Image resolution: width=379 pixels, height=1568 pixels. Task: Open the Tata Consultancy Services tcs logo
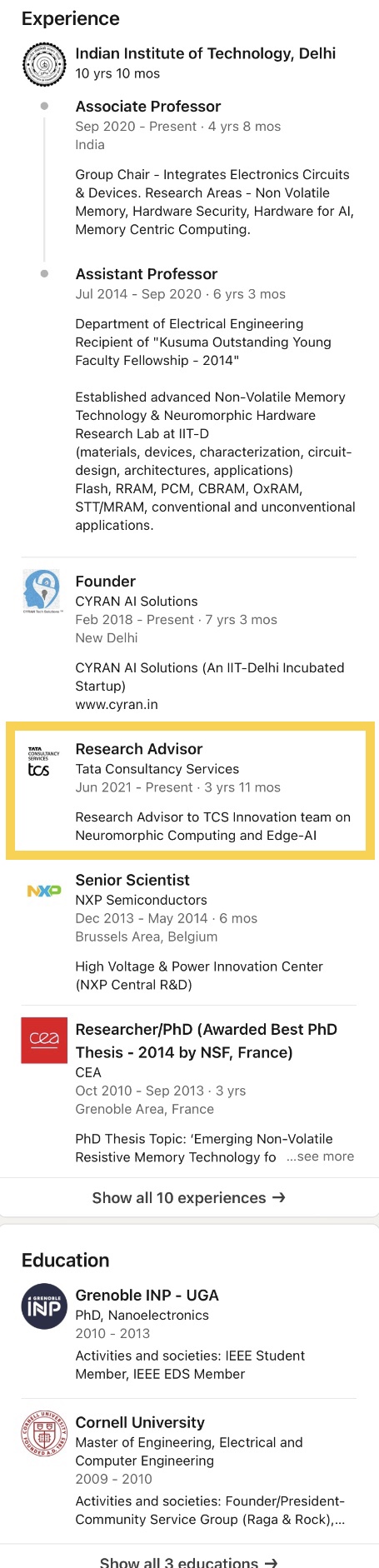click(x=43, y=762)
